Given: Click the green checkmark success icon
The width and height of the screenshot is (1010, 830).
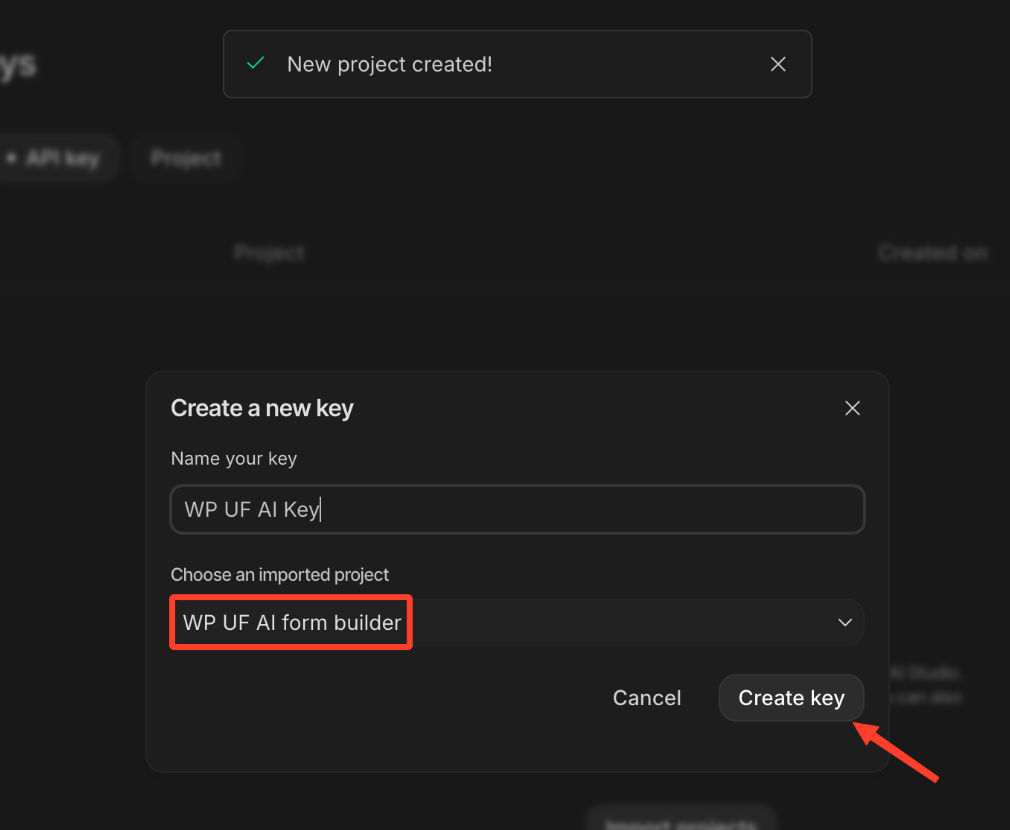Looking at the screenshot, I should coord(256,63).
